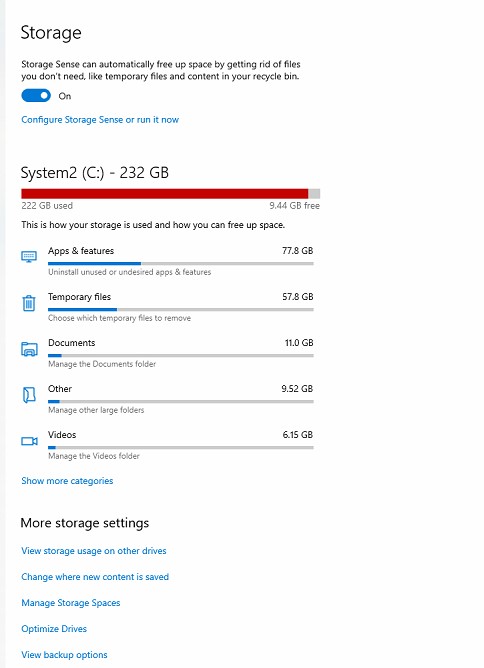Click the Manage Storage Spaces link

[x=71, y=603]
